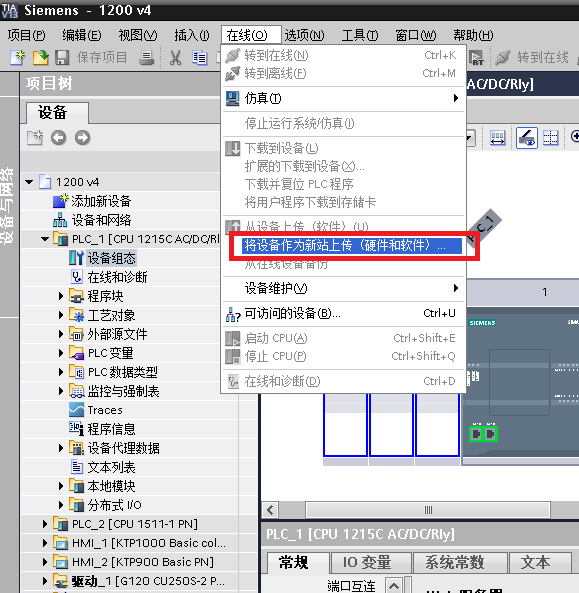The width and height of the screenshot is (579, 593).
Task: Open the 帮助(H) menu
Action: (x=473, y=35)
